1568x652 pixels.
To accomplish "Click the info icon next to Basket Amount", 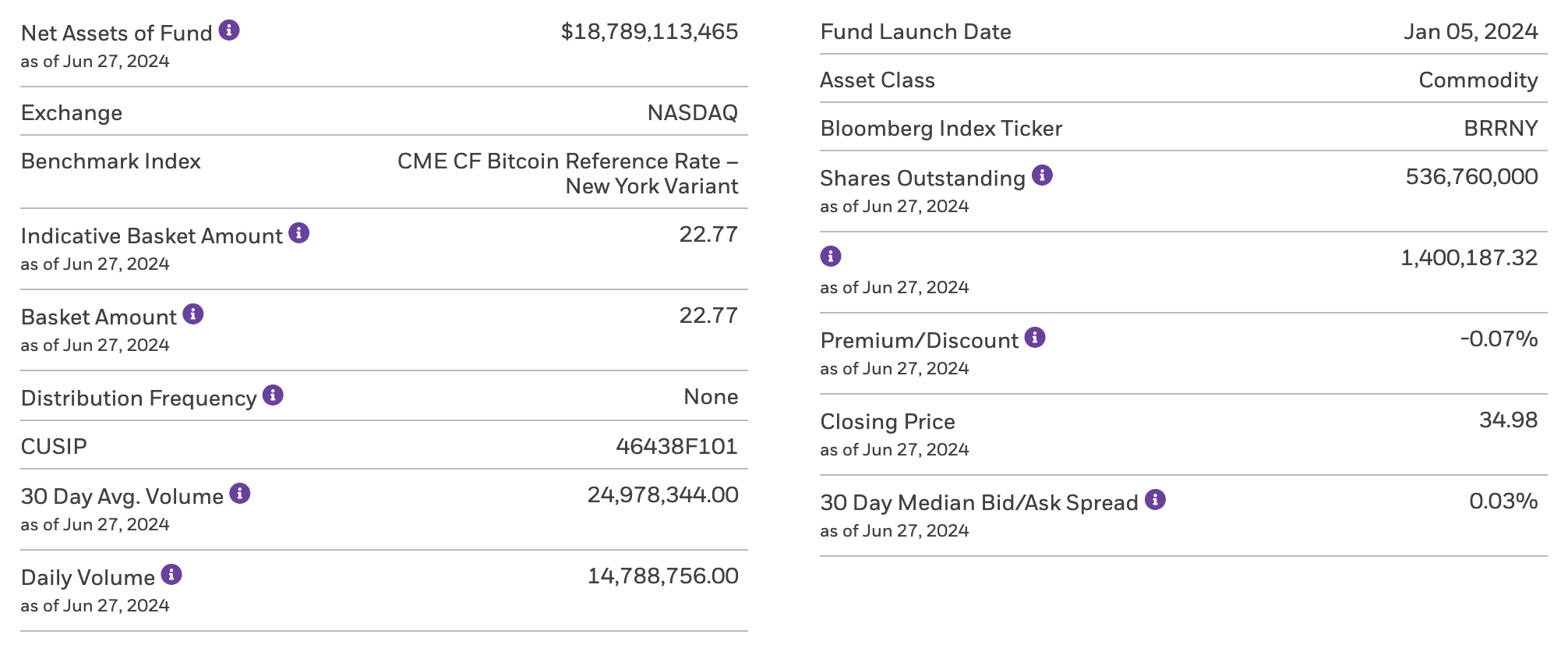I will pos(192,314).
